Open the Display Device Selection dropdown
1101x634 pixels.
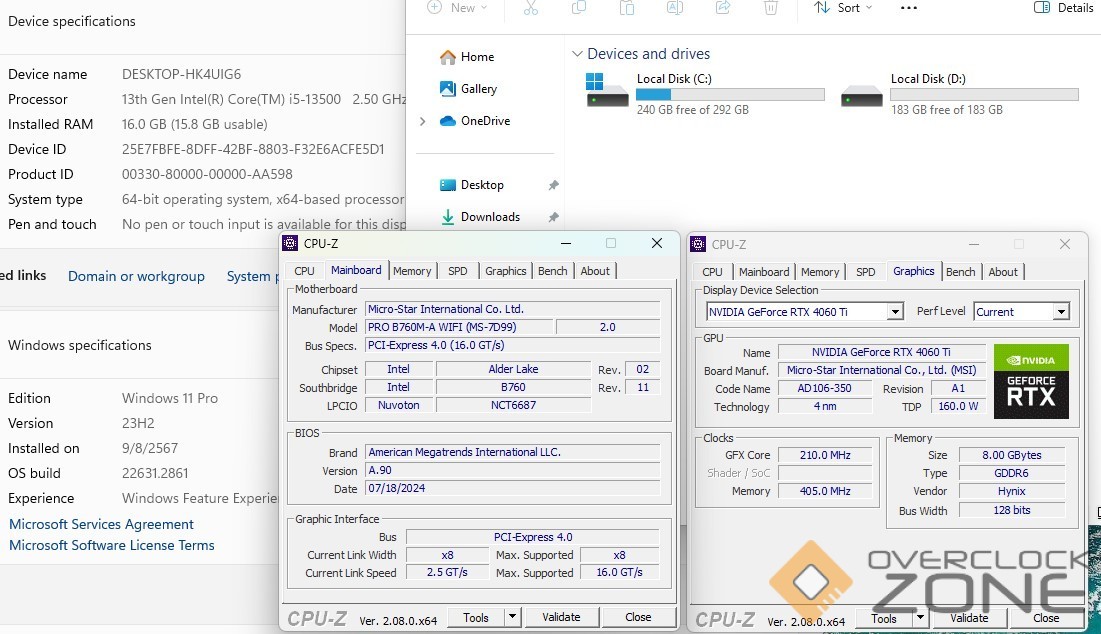pos(895,312)
